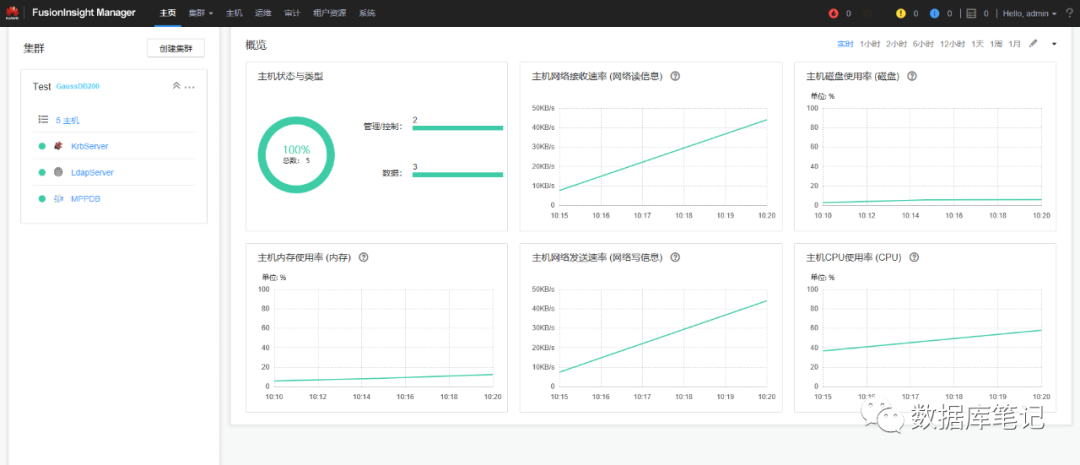Click the more options ellipsis on Test cluster

click(190, 87)
